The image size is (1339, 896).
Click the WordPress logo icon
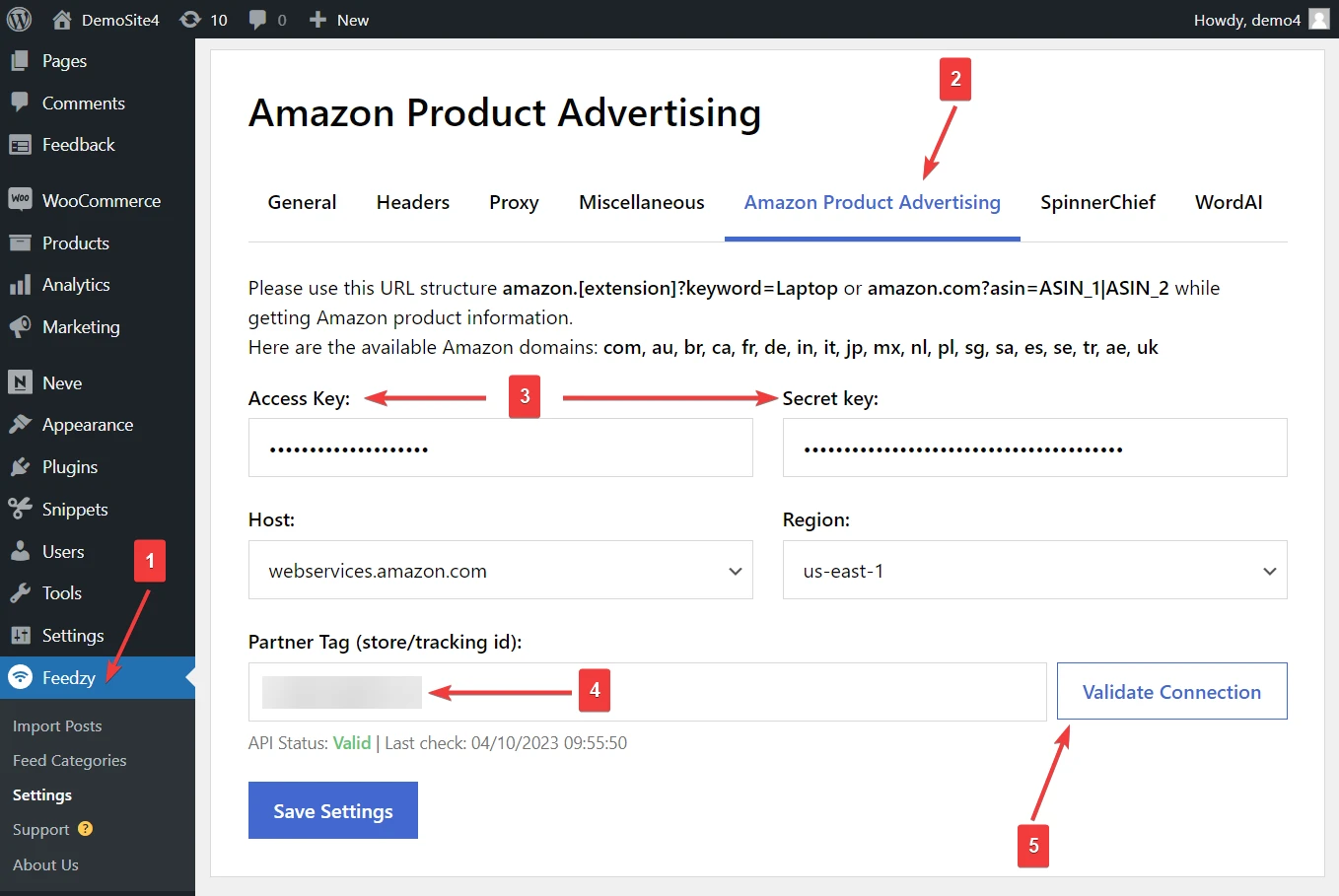click(20, 20)
